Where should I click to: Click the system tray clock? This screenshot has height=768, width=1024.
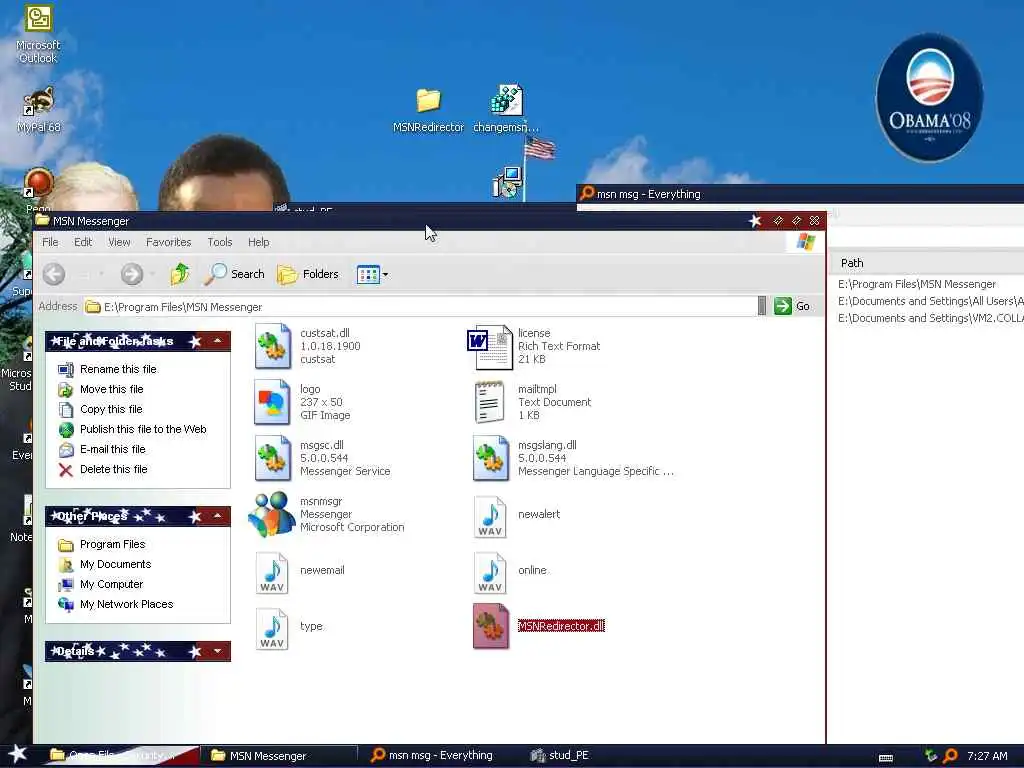pyautogui.click(x=987, y=756)
